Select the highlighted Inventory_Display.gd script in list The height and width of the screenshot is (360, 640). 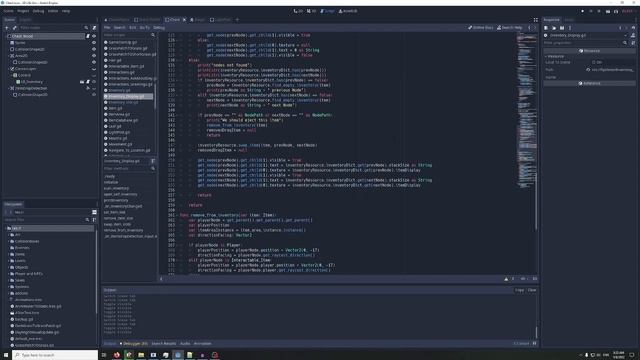(128, 96)
